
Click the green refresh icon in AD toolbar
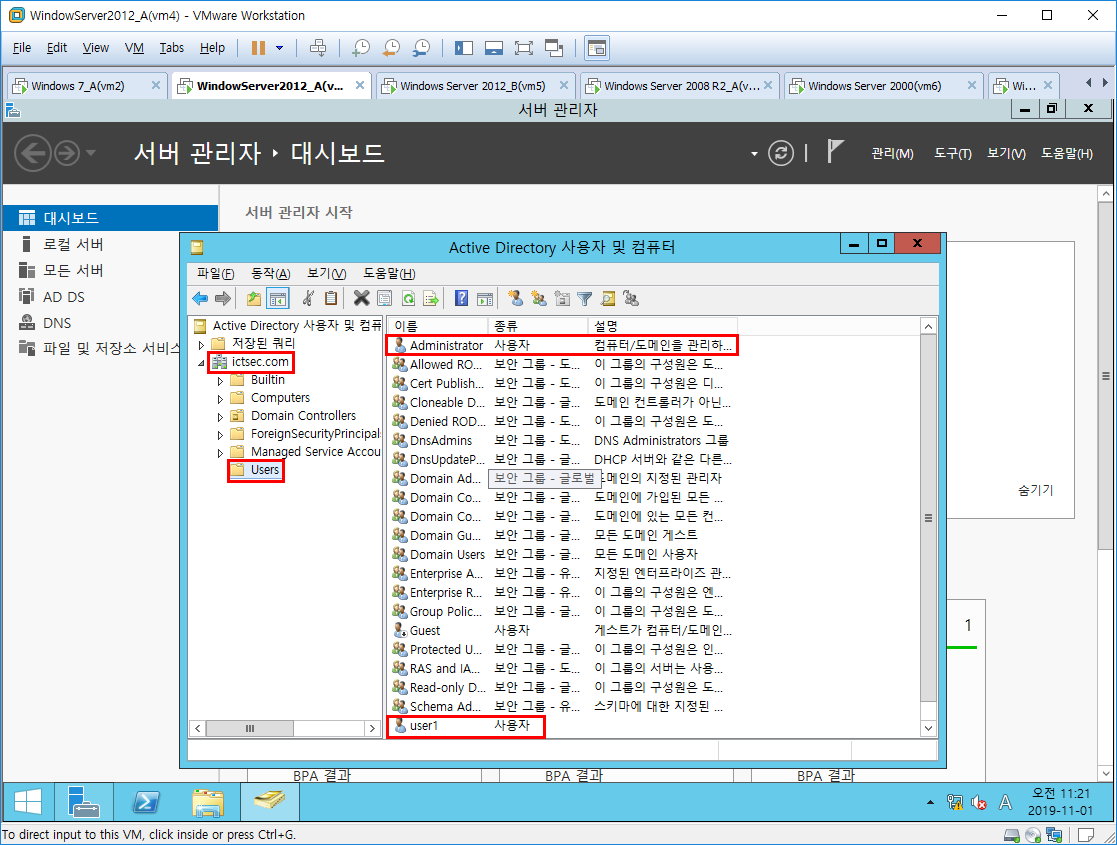[x=408, y=299]
